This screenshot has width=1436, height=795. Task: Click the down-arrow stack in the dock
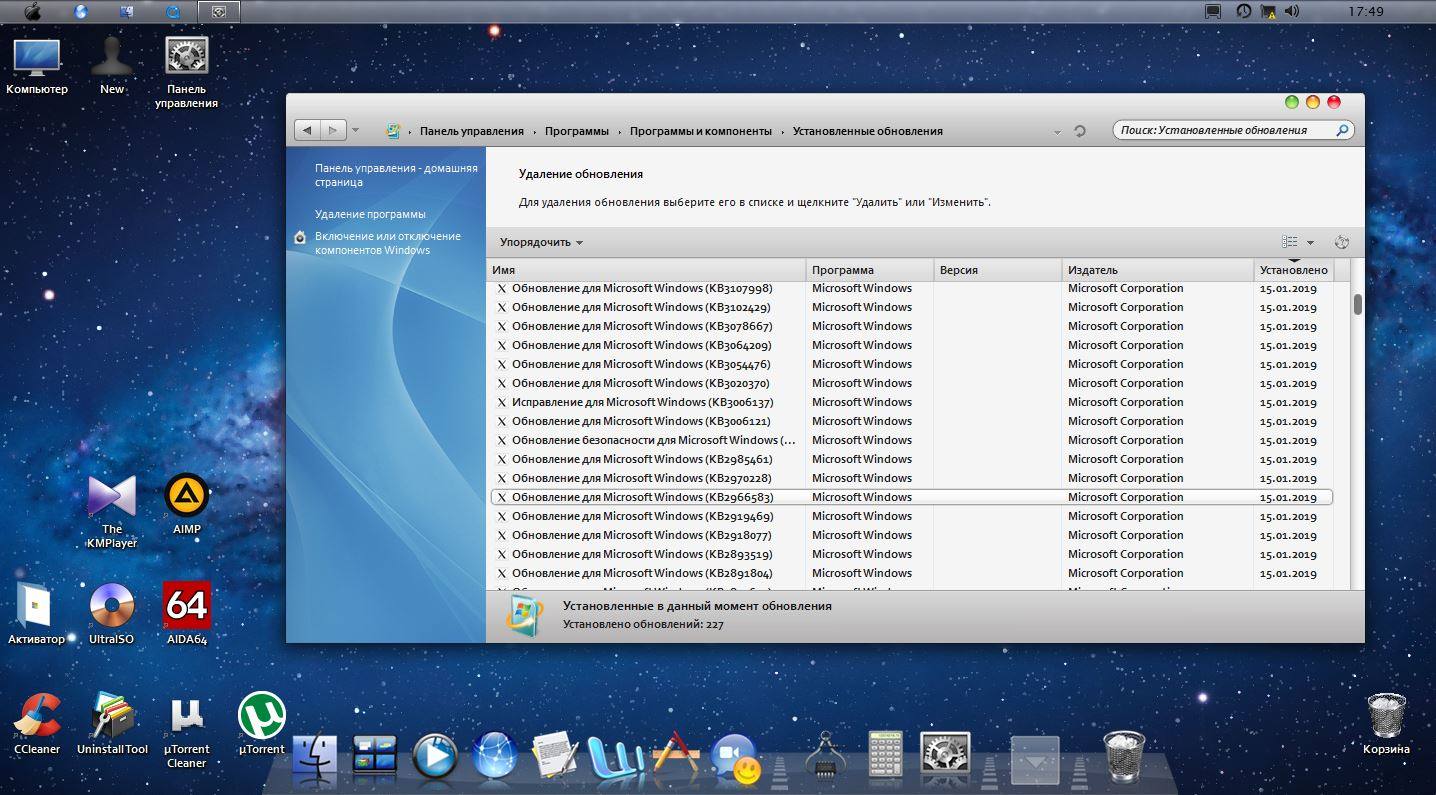click(x=1034, y=758)
